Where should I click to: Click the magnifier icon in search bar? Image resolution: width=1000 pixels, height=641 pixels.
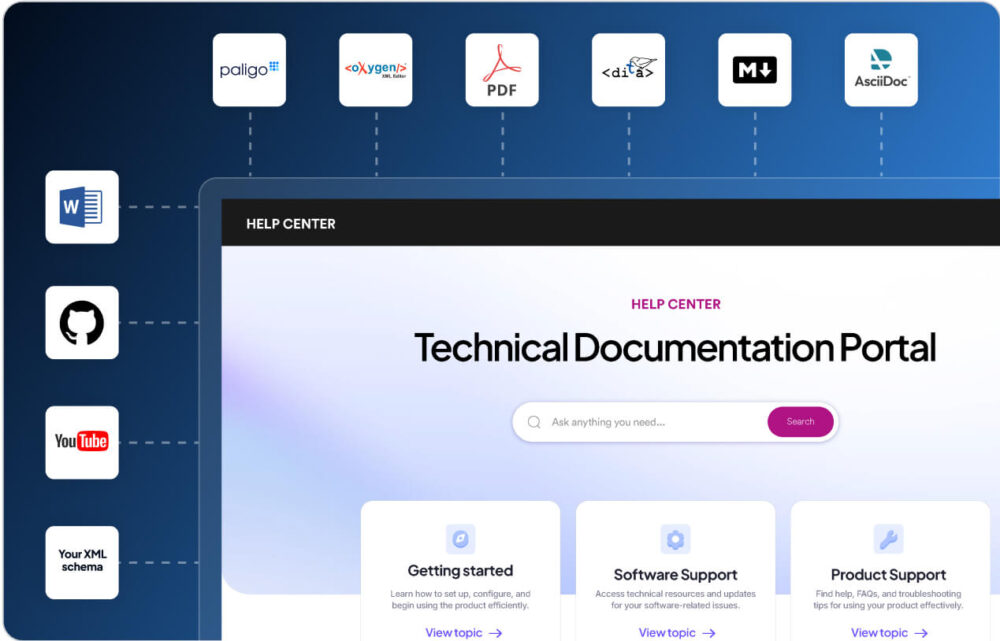point(535,422)
